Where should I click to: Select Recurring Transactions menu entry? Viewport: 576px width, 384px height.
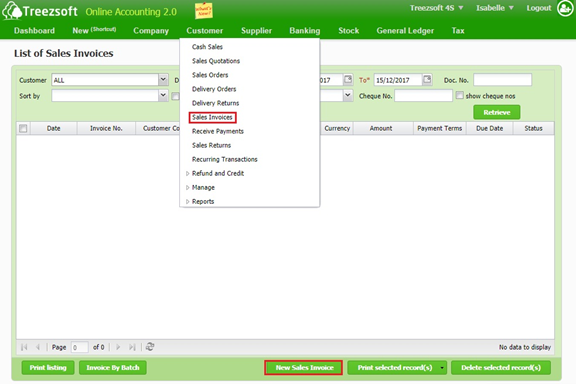click(225, 159)
